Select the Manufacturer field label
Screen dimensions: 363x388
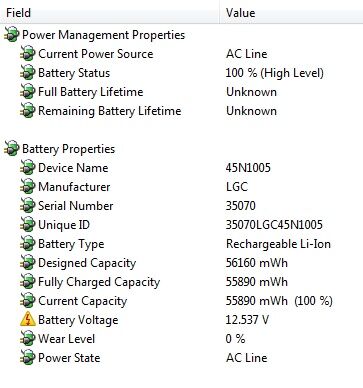tap(74, 187)
